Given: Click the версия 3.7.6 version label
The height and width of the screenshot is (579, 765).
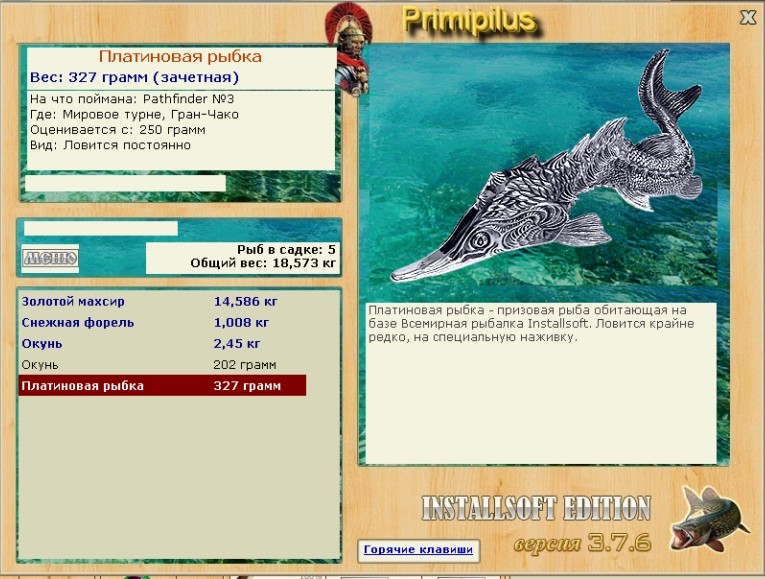Looking at the screenshot, I should click(x=582, y=542).
